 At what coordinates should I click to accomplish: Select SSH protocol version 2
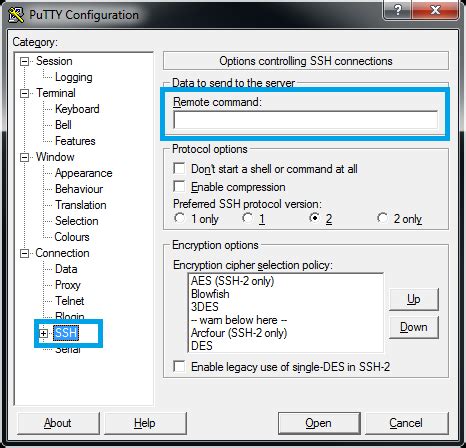click(314, 218)
